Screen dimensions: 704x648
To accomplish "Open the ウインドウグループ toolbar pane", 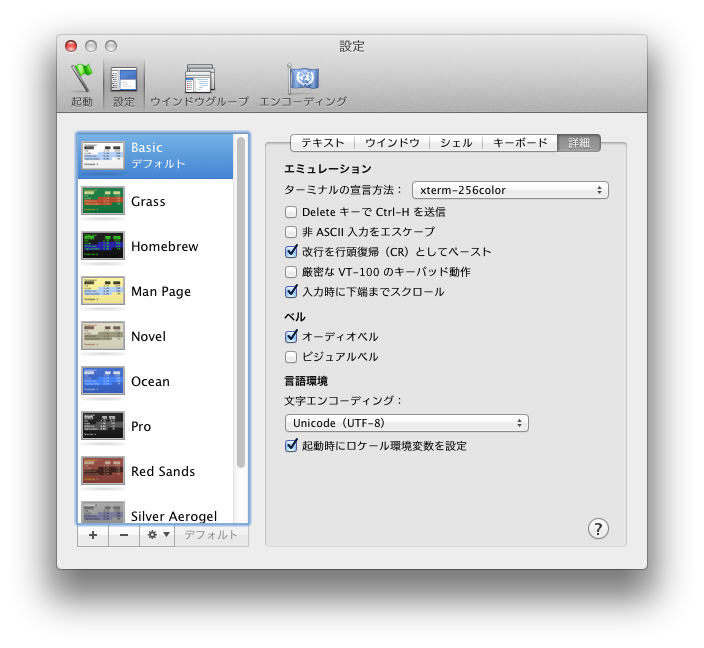I will pos(199,84).
